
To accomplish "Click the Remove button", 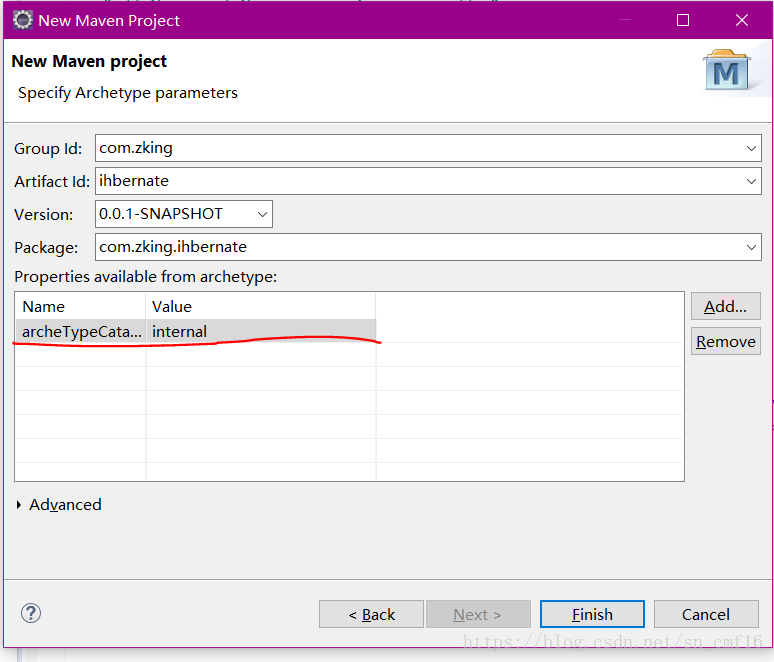I will pos(725,341).
